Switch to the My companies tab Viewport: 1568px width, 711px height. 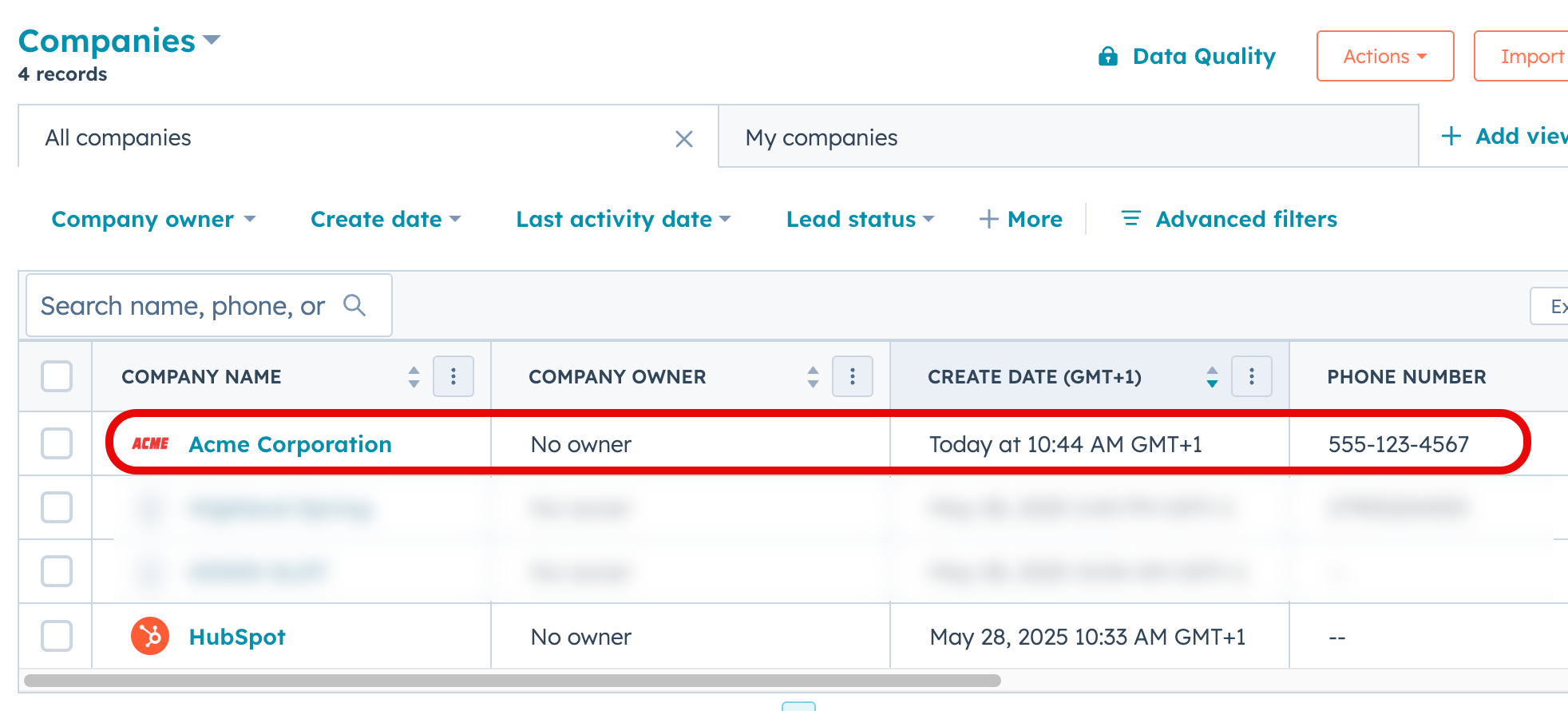(x=1068, y=137)
